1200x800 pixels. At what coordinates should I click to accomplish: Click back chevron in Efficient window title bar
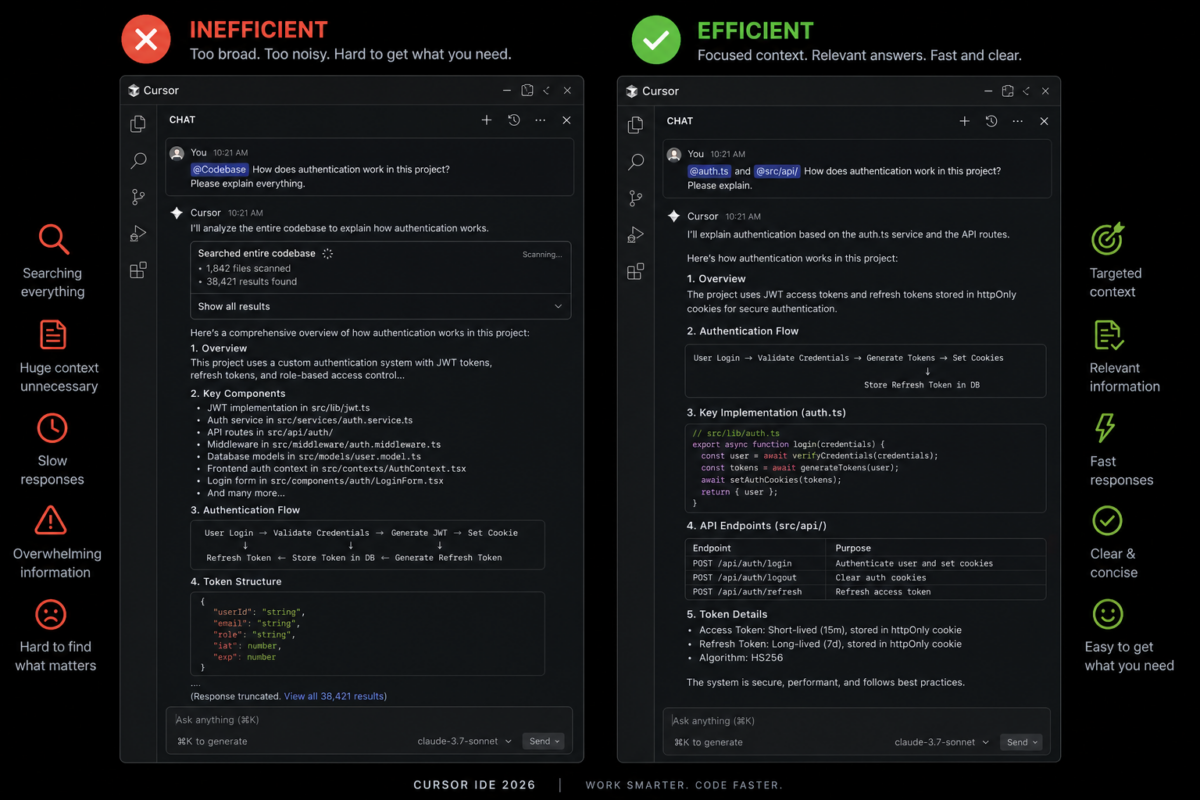pyautogui.click(x=1027, y=91)
